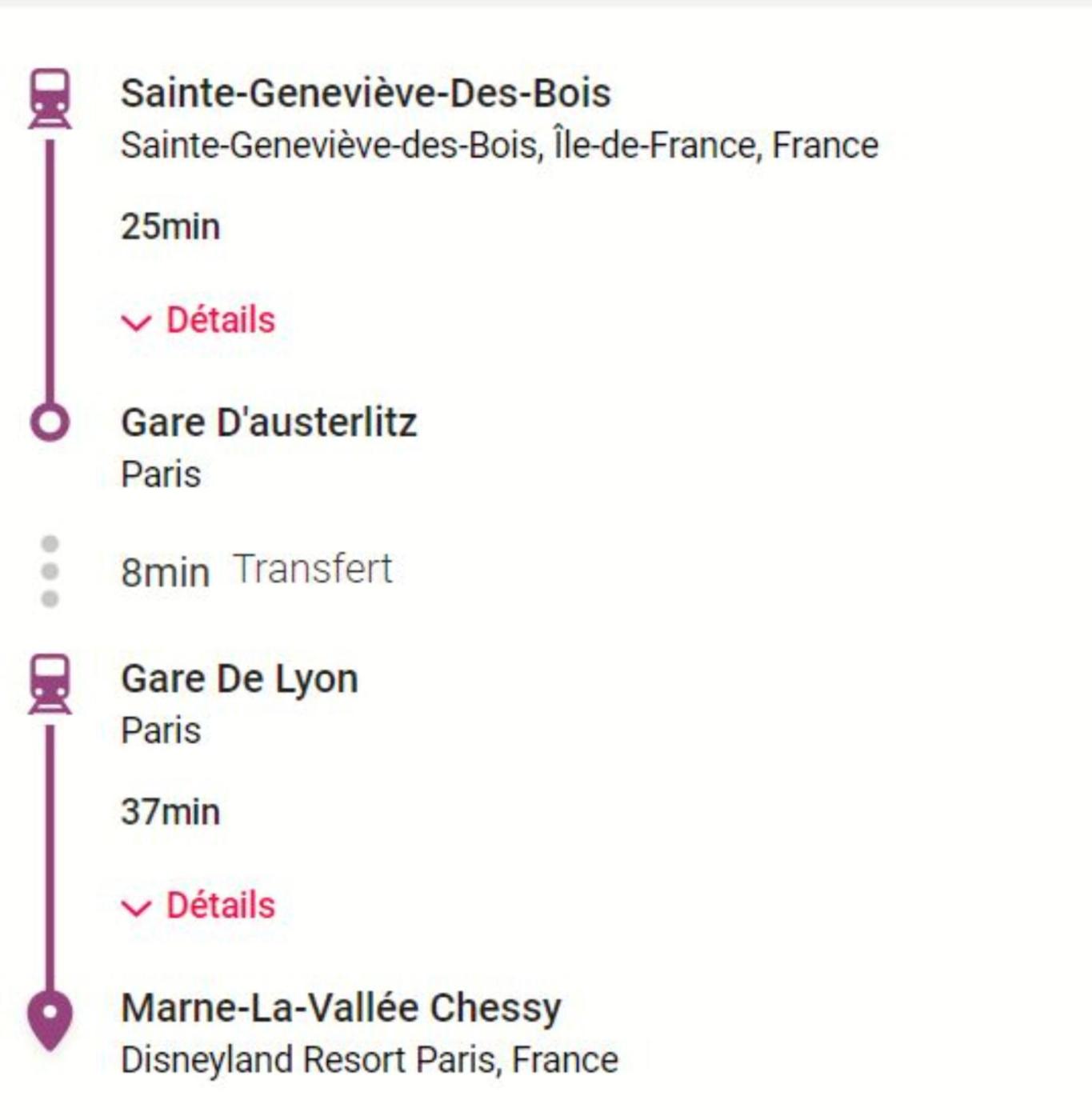Click the Île-de-France address subtitle line
Screen dimensions: 1092x1120
499,146
